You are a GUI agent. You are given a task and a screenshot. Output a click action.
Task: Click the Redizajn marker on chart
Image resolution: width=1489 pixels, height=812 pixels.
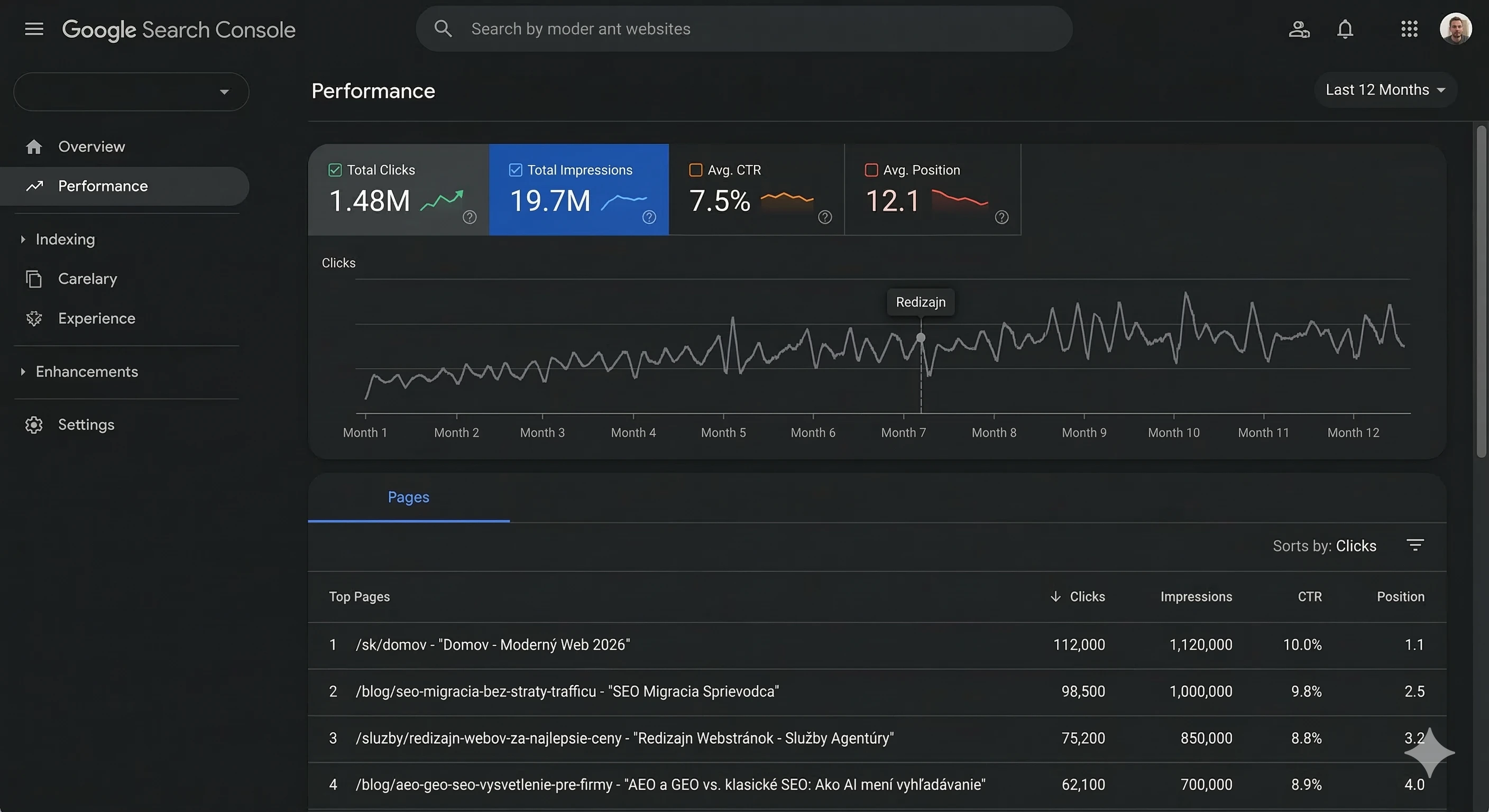[x=921, y=337]
